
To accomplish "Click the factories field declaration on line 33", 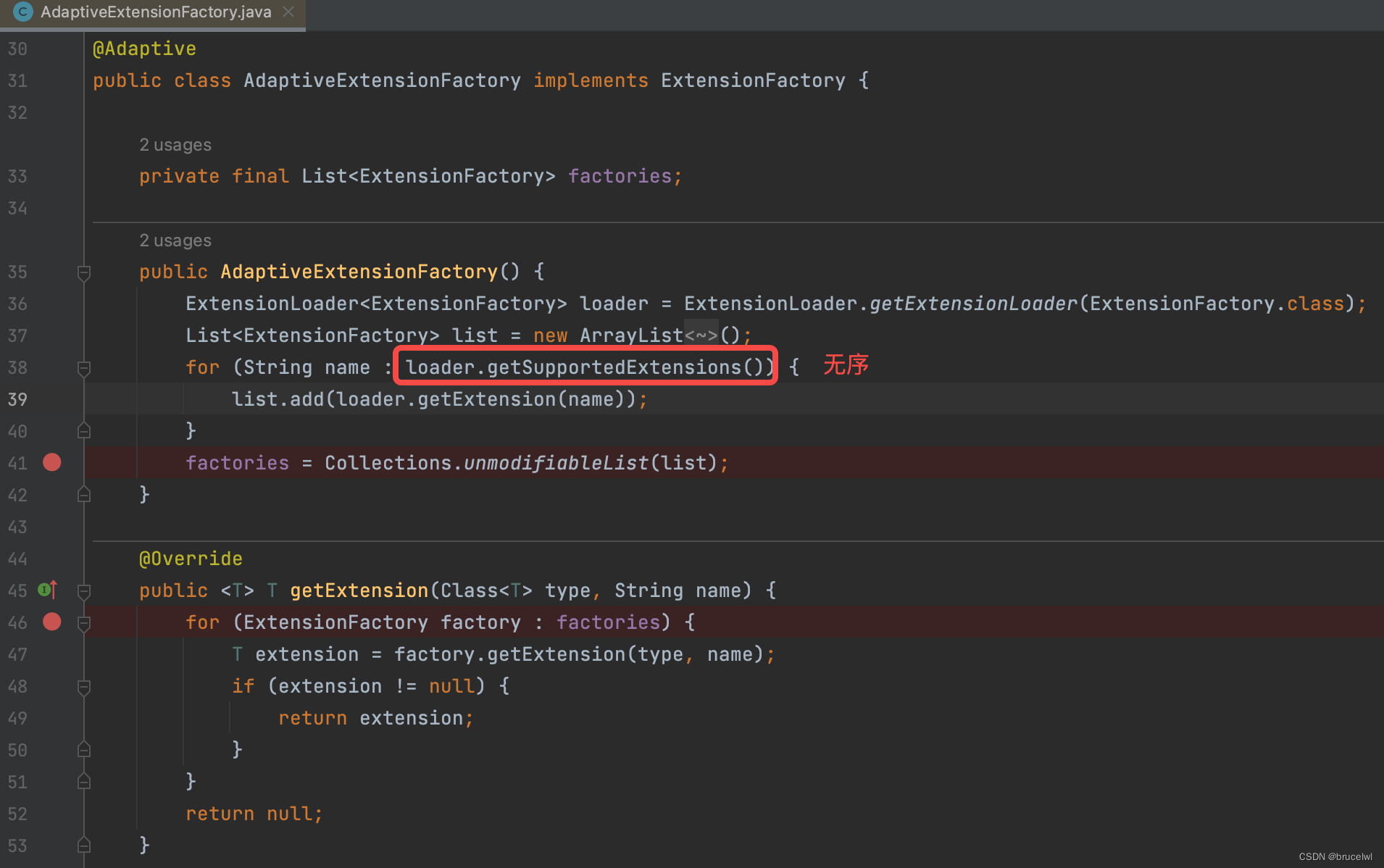I will [620, 176].
